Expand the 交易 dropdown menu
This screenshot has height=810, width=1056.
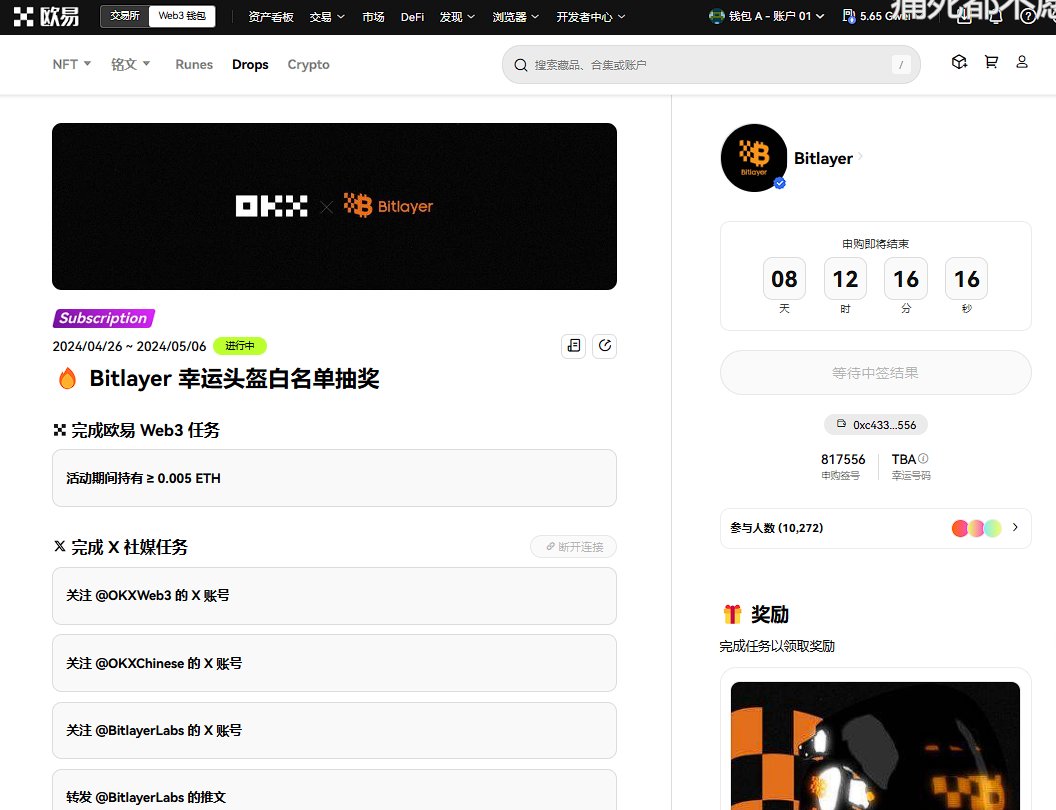[327, 17]
